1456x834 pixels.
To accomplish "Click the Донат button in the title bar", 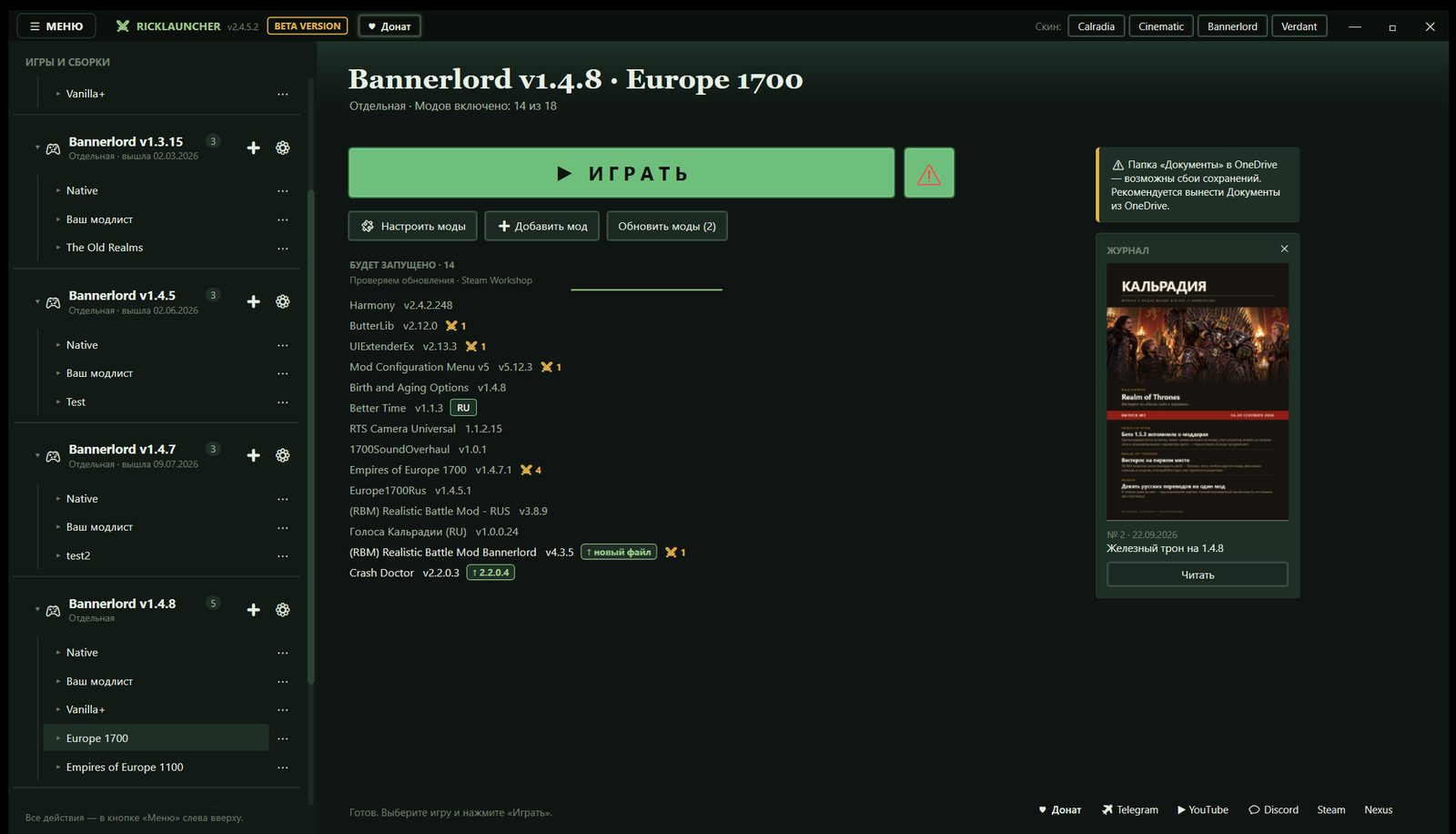I will (x=389, y=26).
